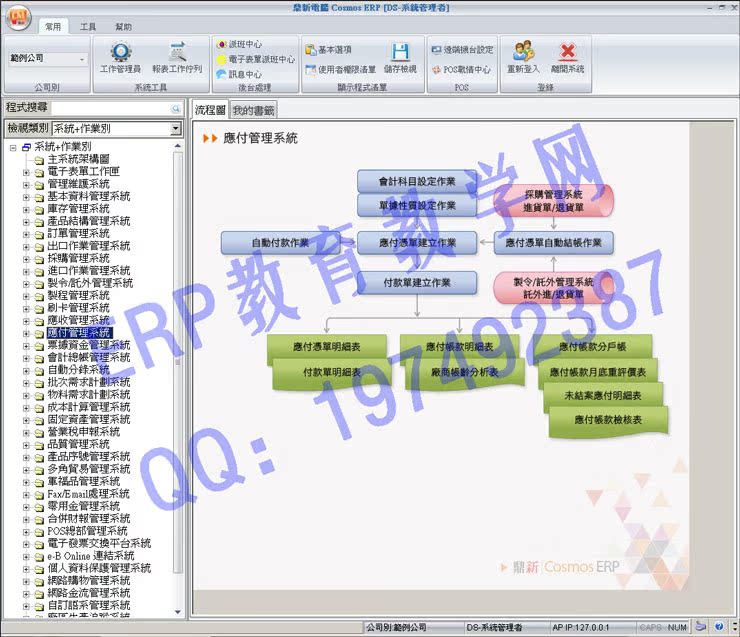Open 未結案應付明細表 report

tap(603, 396)
